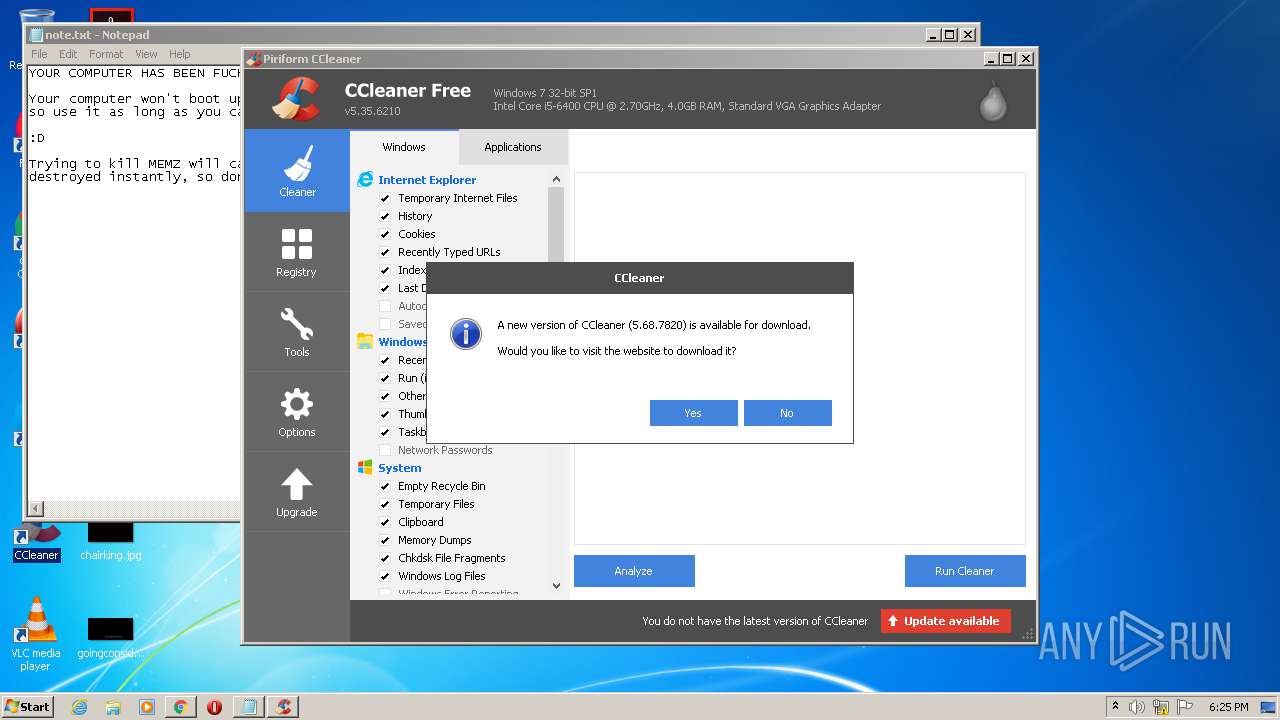The width and height of the screenshot is (1280, 720).
Task: Uncheck Memory Dumps
Action: (x=385, y=540)
